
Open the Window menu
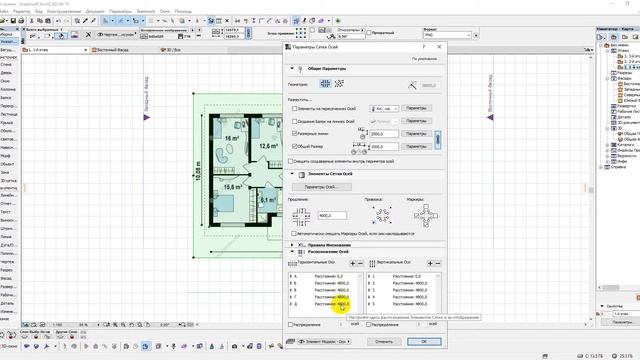coord(165,11)
